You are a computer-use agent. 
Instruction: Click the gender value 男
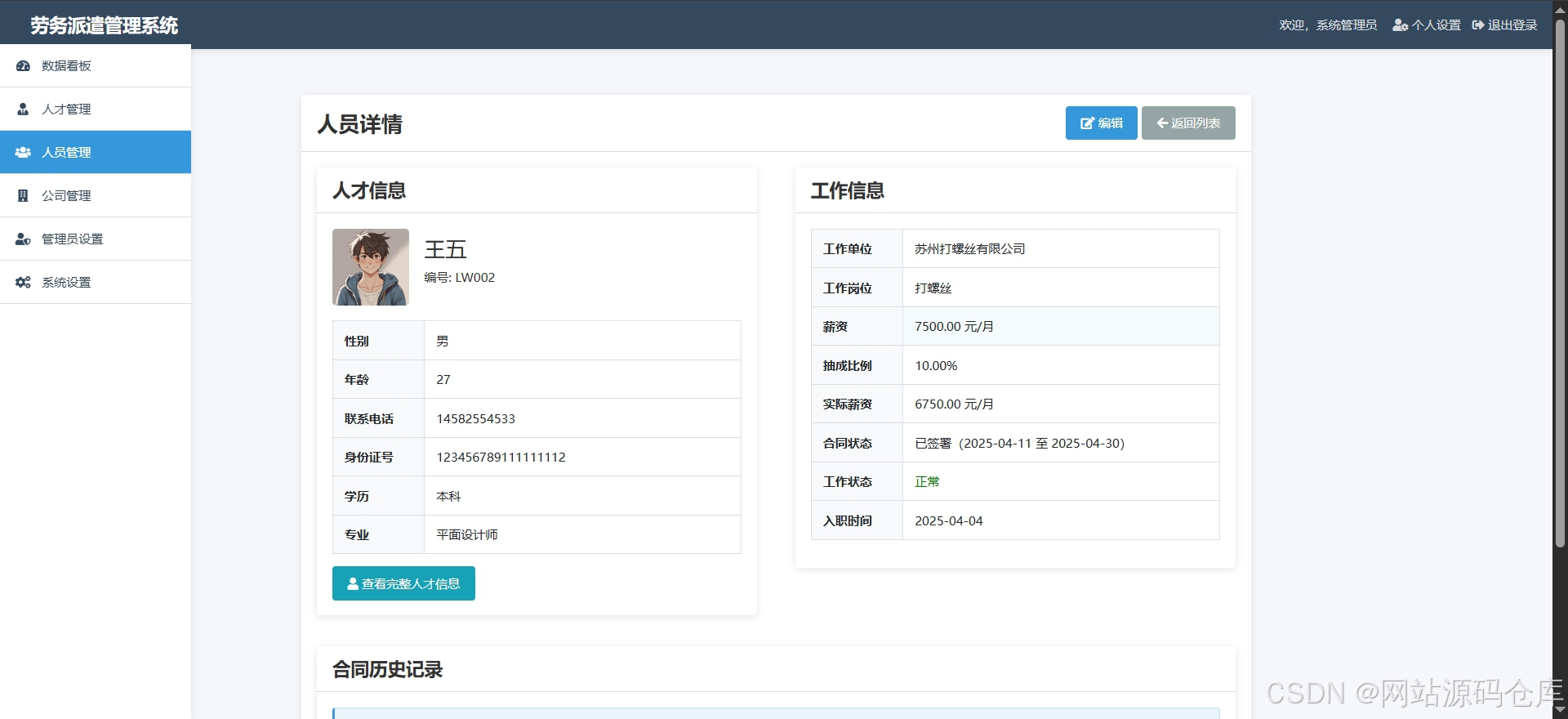(443, 342)
